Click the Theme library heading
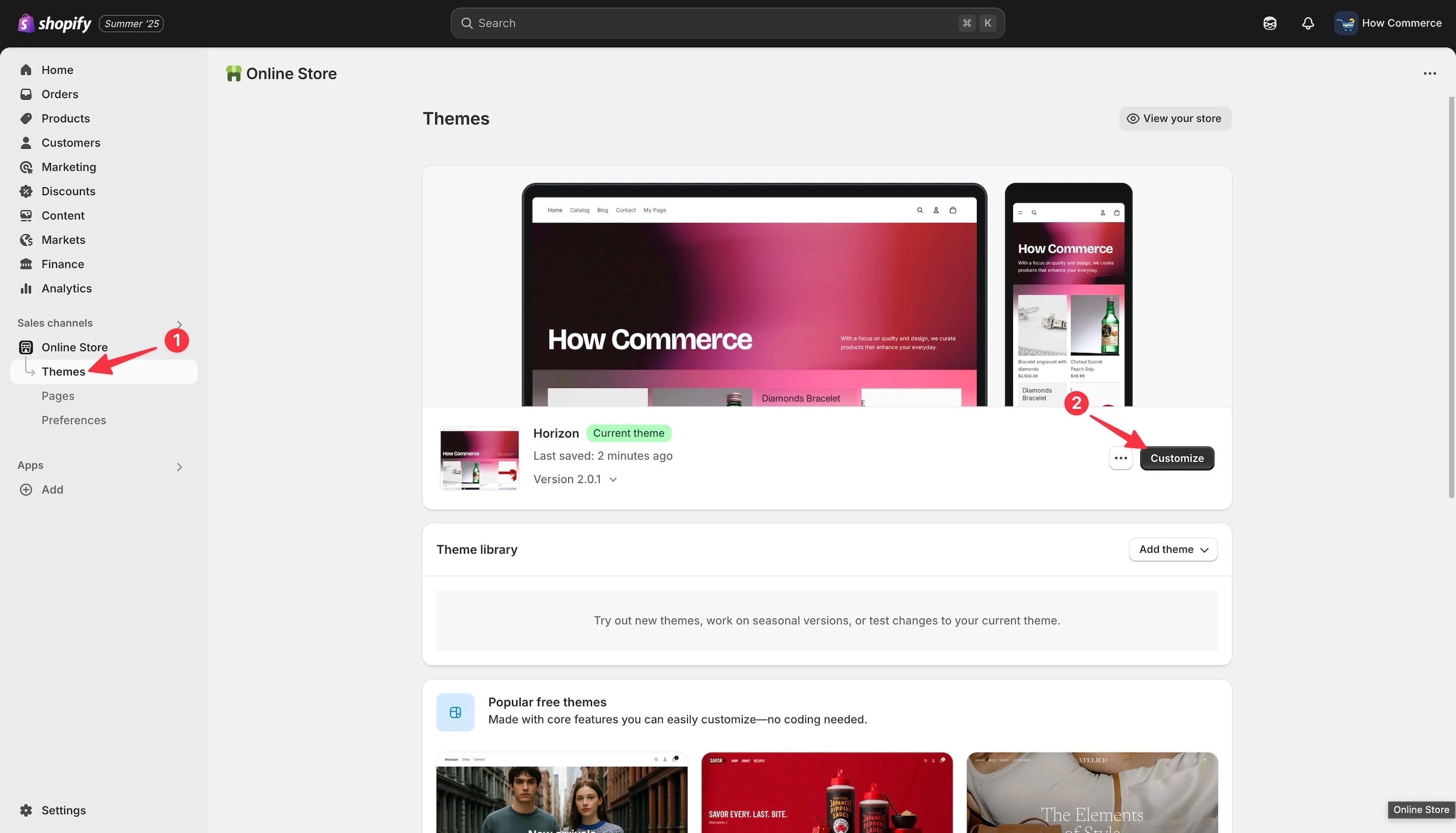 pyautogui.click(x=477, y=549)
